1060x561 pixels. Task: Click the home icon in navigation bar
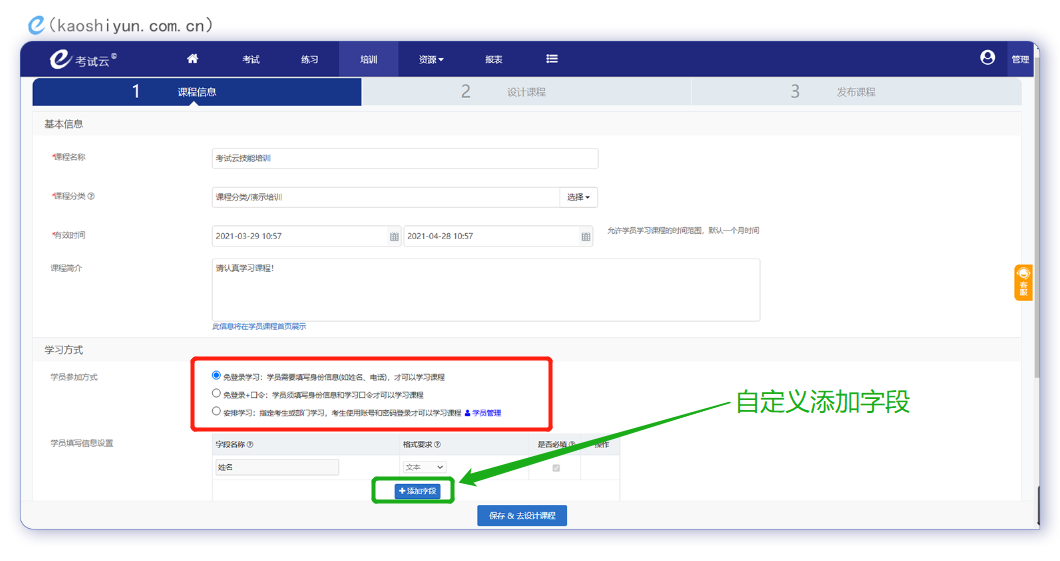pos(193,59)
